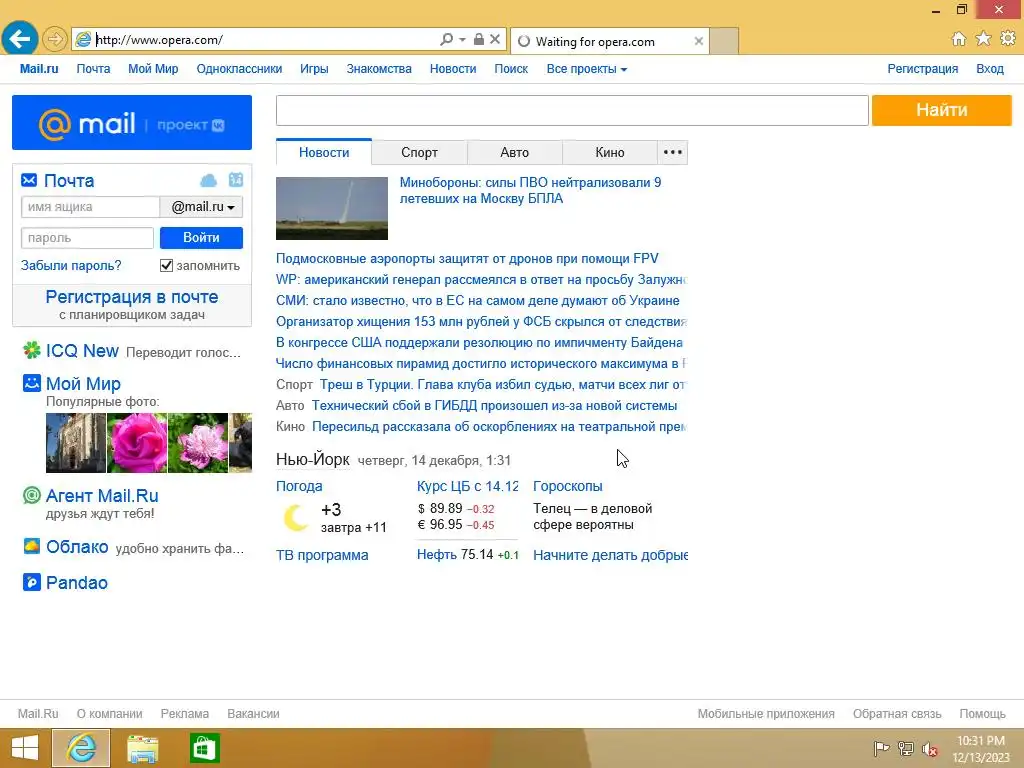
Task: Click the Облако cloud service icon
Action: (31, 546)
